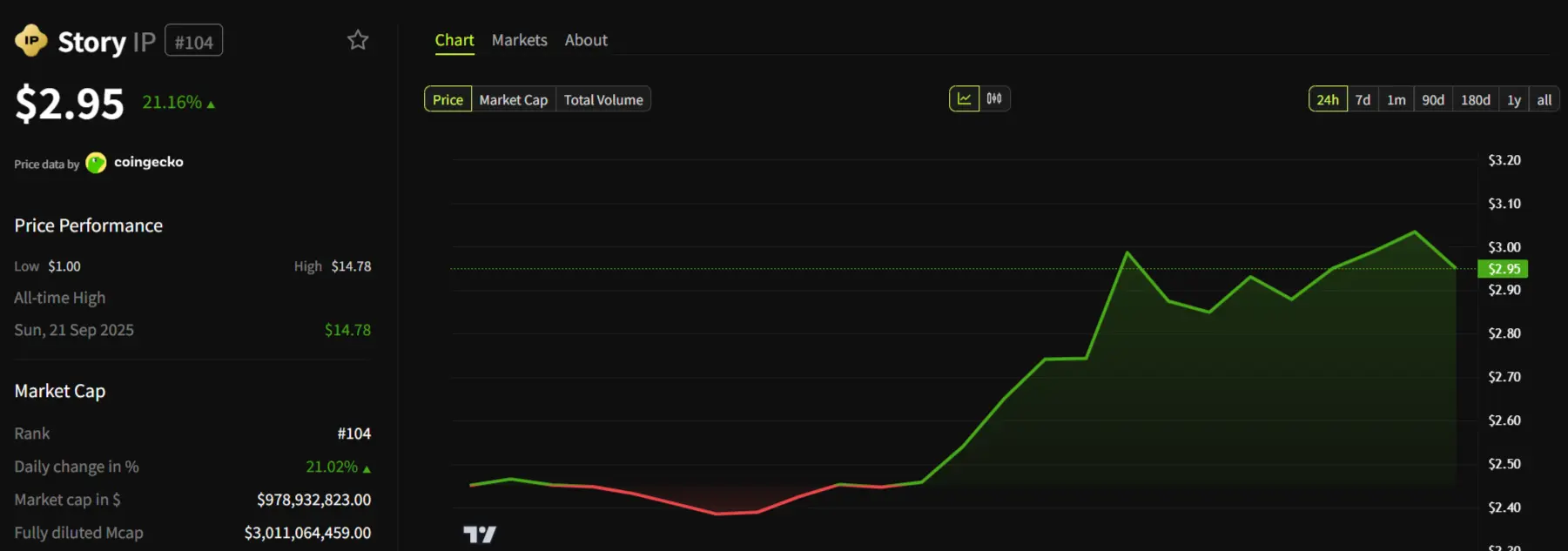1568x551 pixels.
Task: Click the Price Performance heading
Action: click(89, 225)
